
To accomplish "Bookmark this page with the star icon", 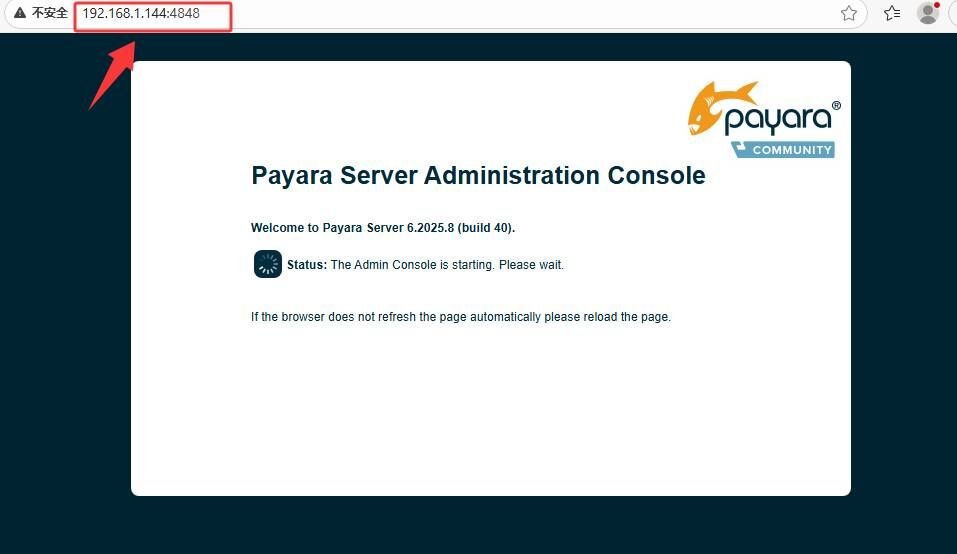I will coord(848,13).
